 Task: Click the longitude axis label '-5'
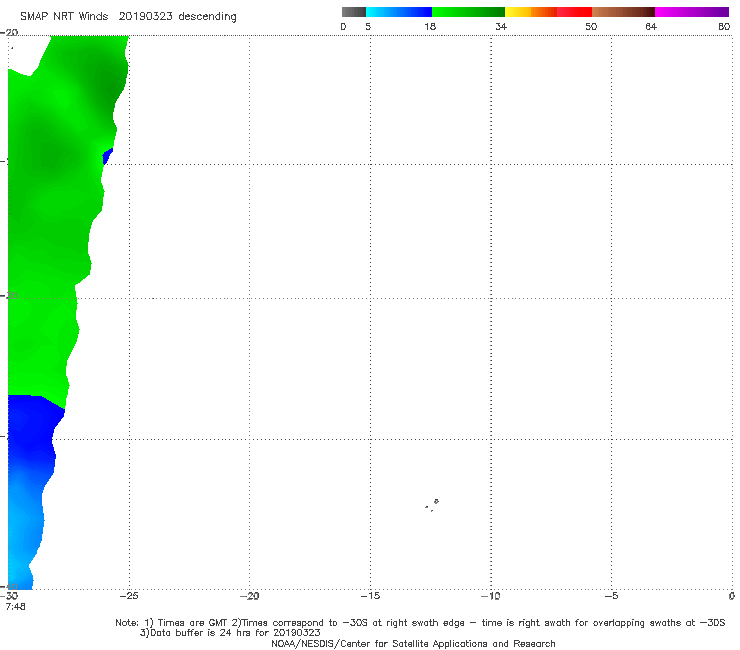[x=611, y=596]
